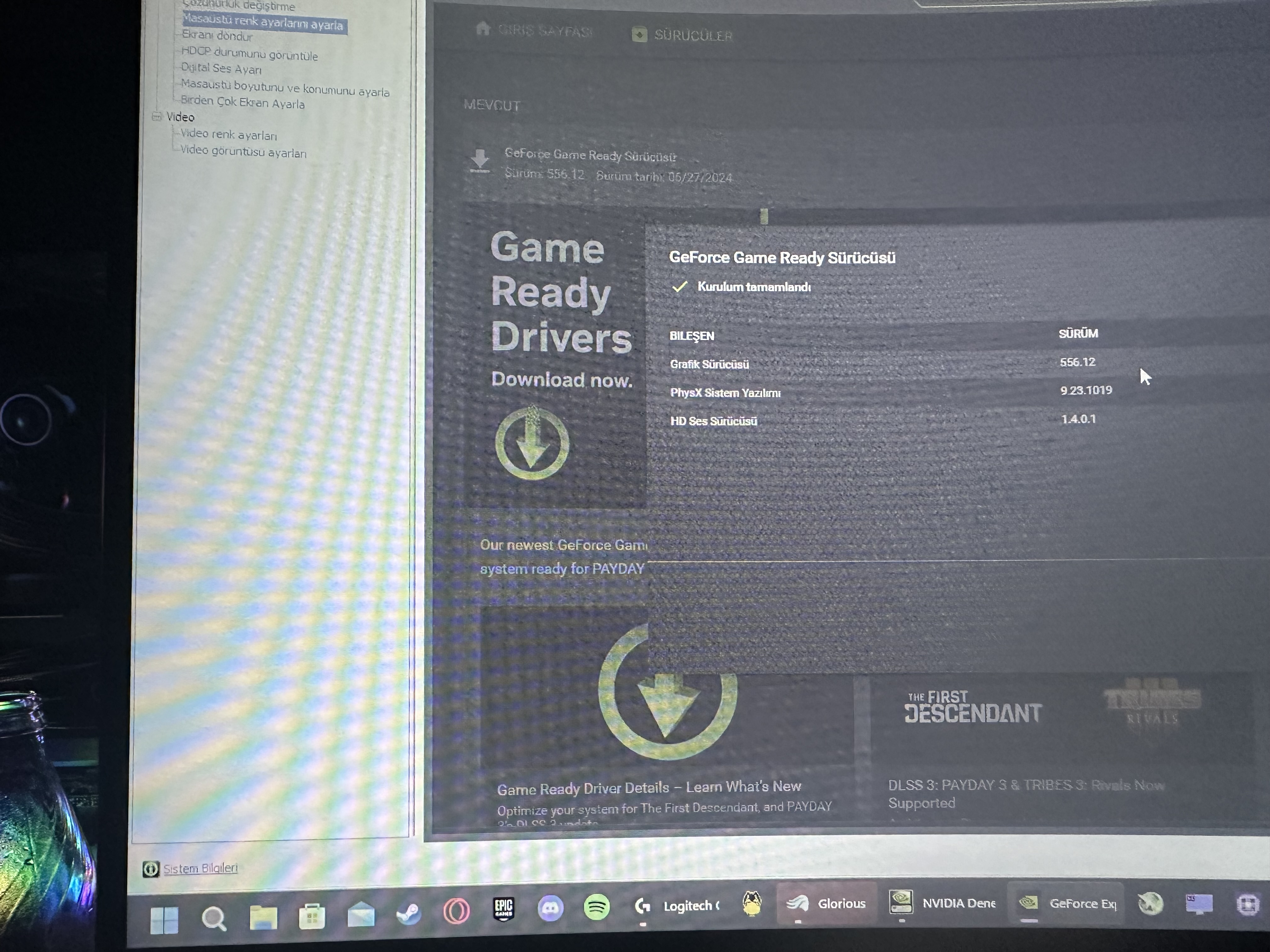
Task: Open the Sistem Bilgileri link
Action: tap(200, 868)
